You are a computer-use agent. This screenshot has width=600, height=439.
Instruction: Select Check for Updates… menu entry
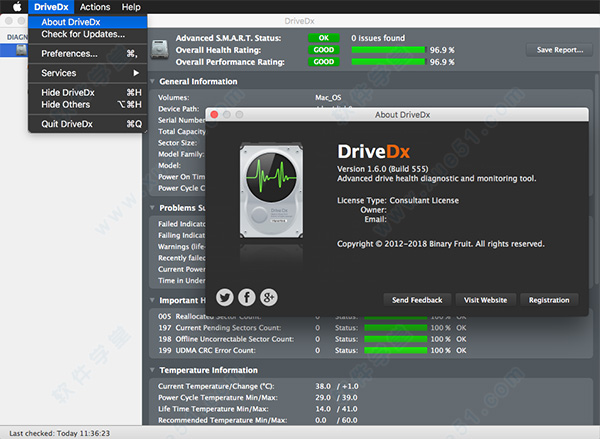[88, 34]
